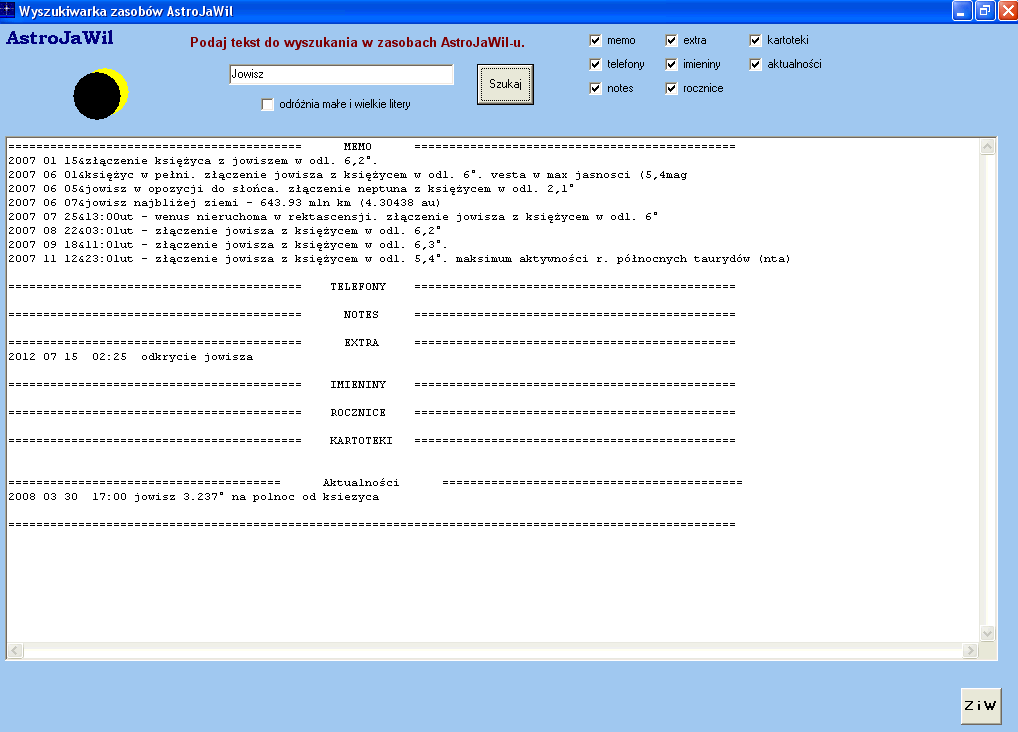Click the vertical scrollbar up arrow
The image size is (1018, 732).
pos(987,147)
